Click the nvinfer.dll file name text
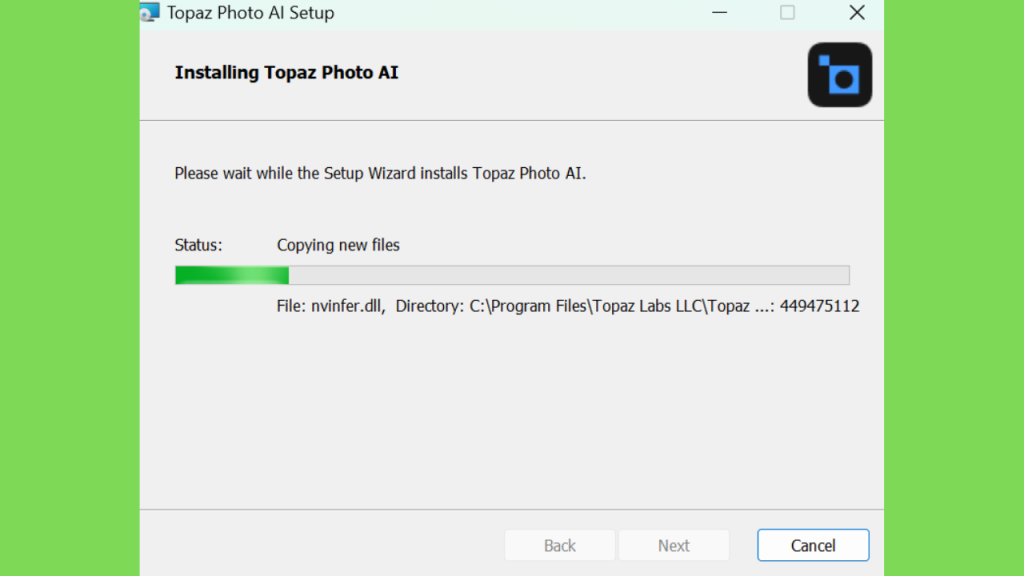 [348, 306]
